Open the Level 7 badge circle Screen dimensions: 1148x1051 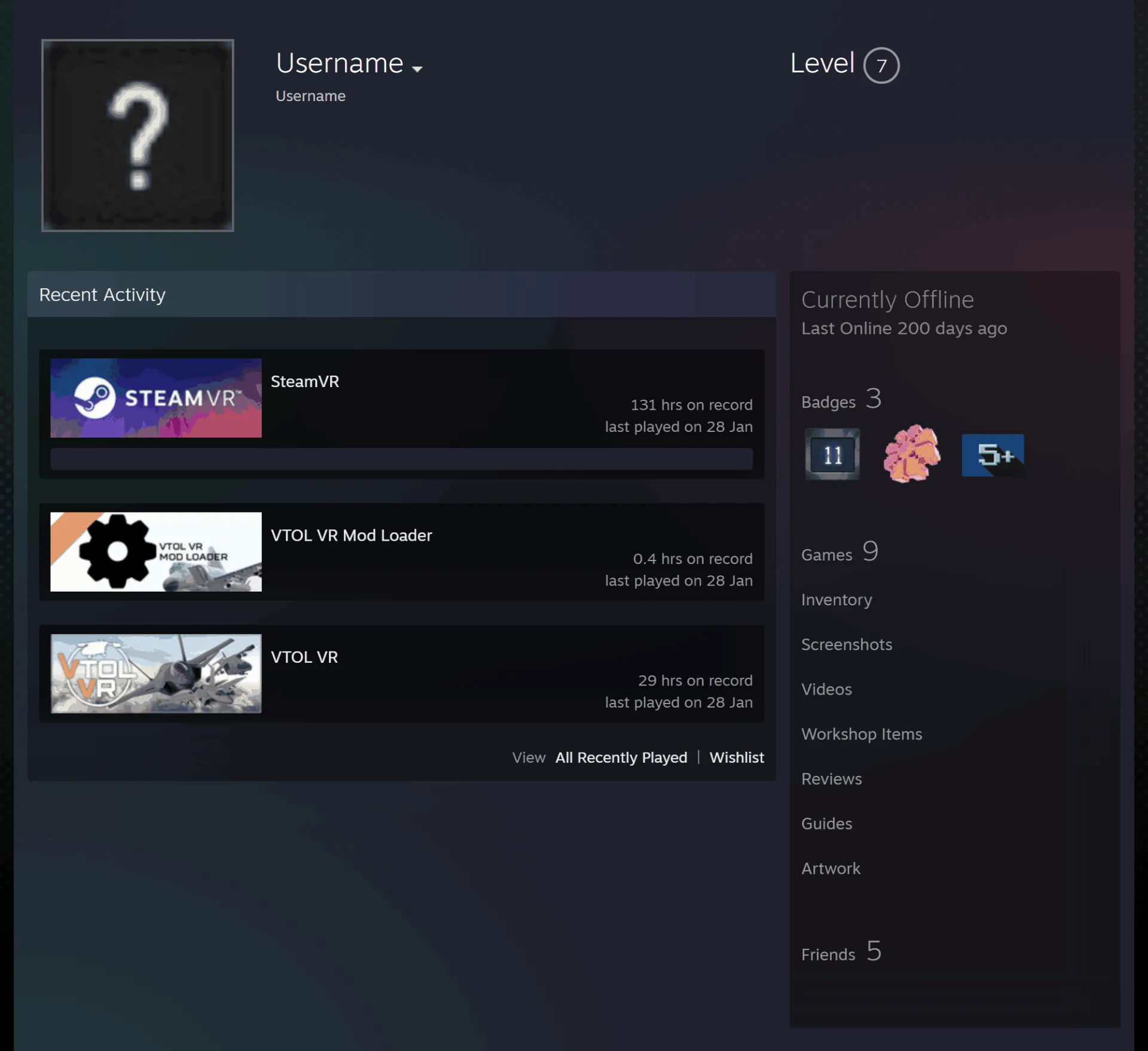(881, 65)
